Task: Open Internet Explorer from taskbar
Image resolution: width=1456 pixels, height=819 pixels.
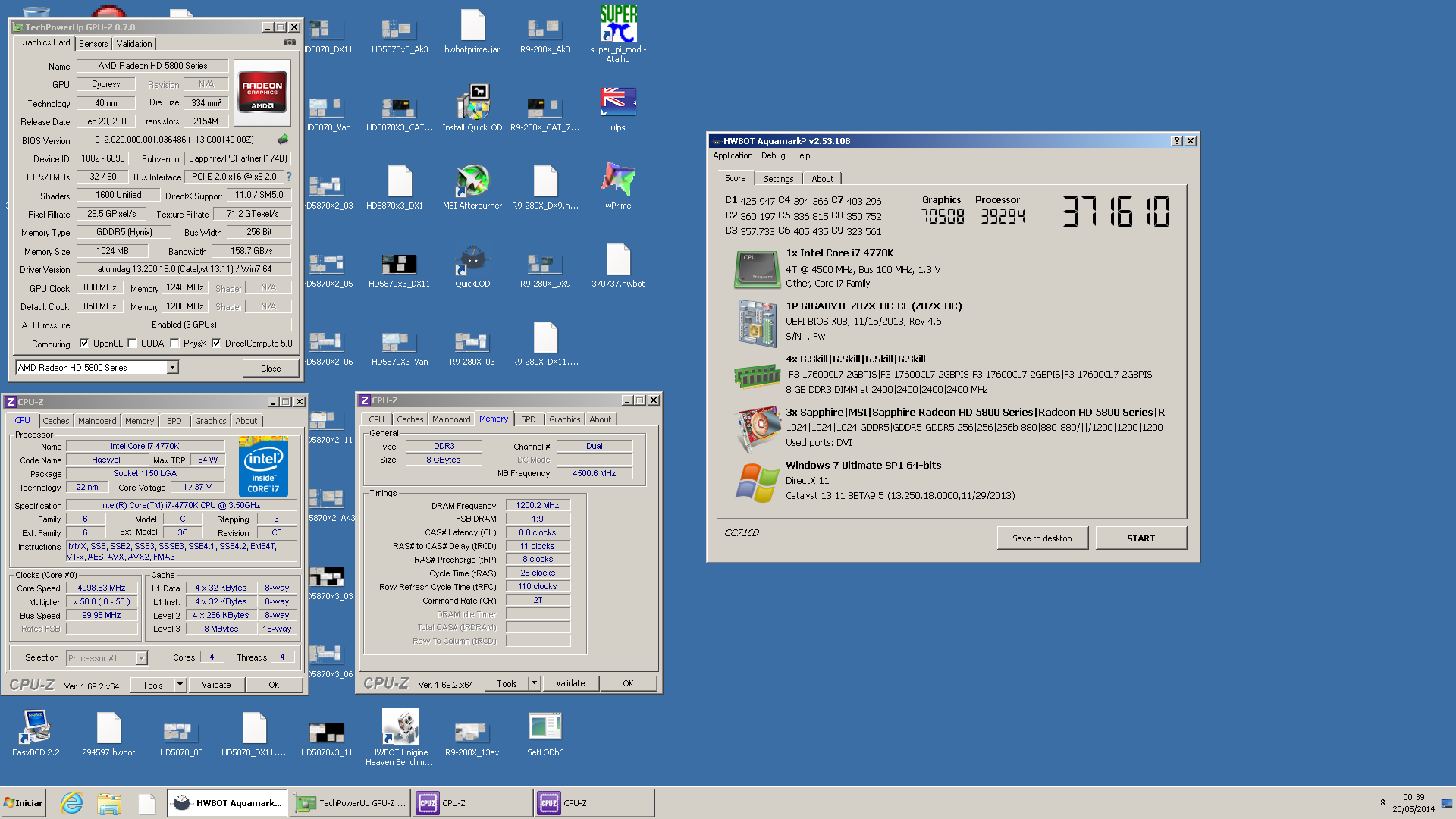Action: click(x=72, y=803)
